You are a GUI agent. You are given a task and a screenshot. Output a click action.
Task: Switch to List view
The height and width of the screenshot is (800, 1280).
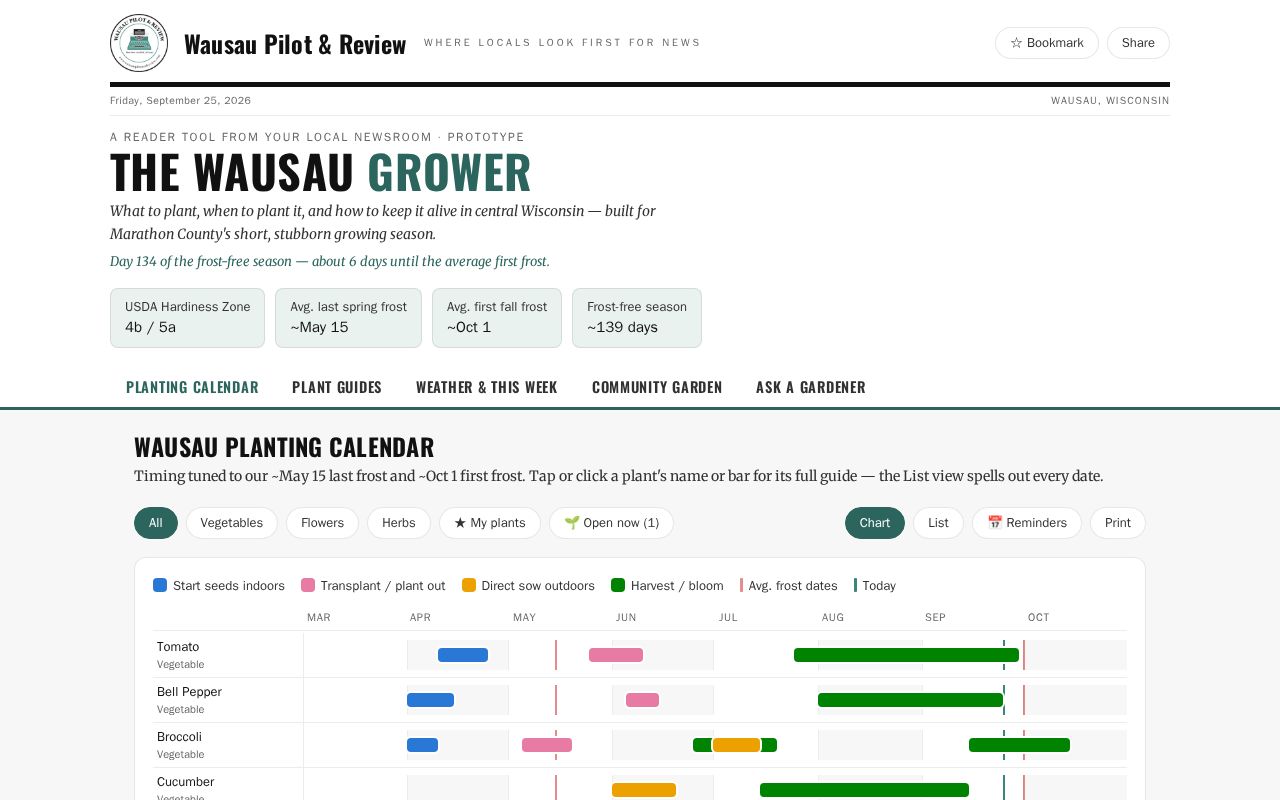coord(938,523)
